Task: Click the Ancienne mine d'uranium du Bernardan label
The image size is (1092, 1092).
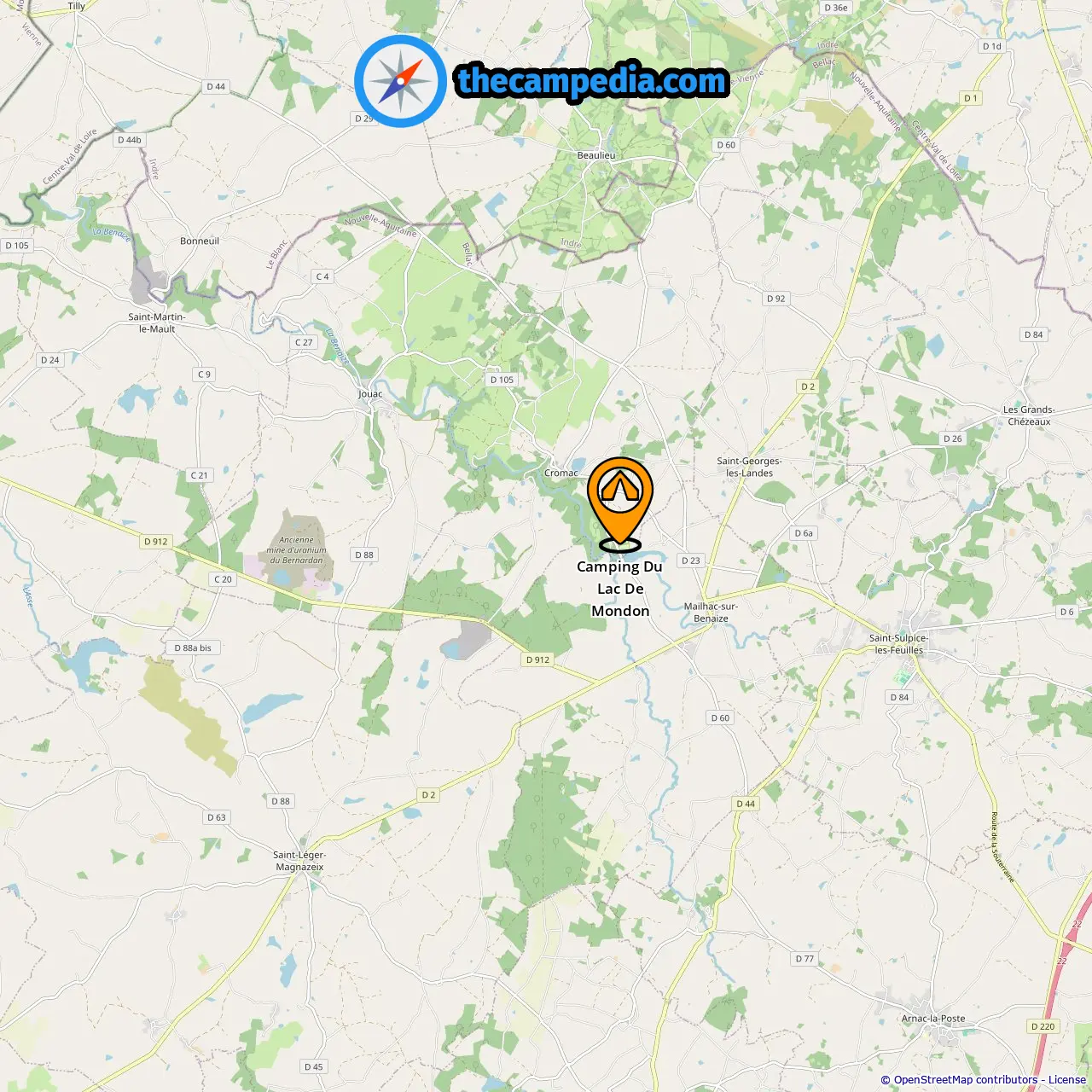Action: (296, 550)
